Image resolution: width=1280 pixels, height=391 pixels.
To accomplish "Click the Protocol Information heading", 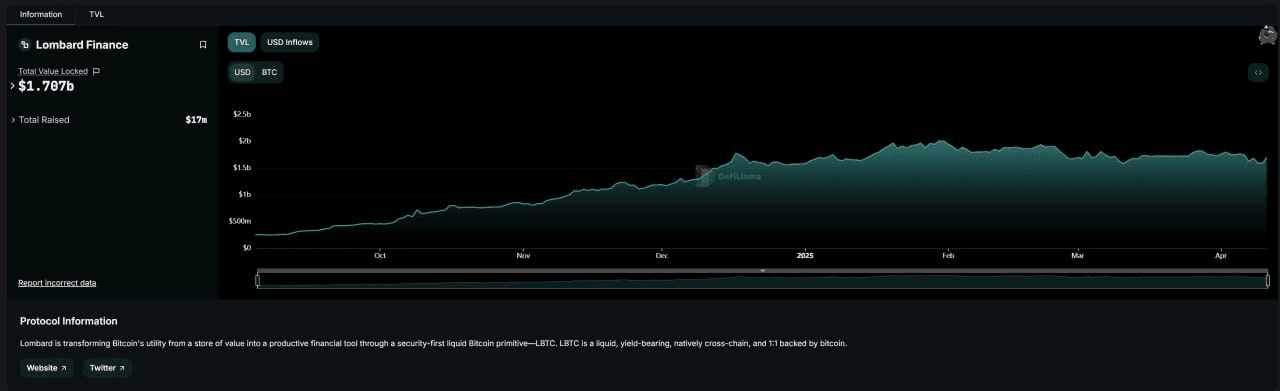I will tap(69, 321).
